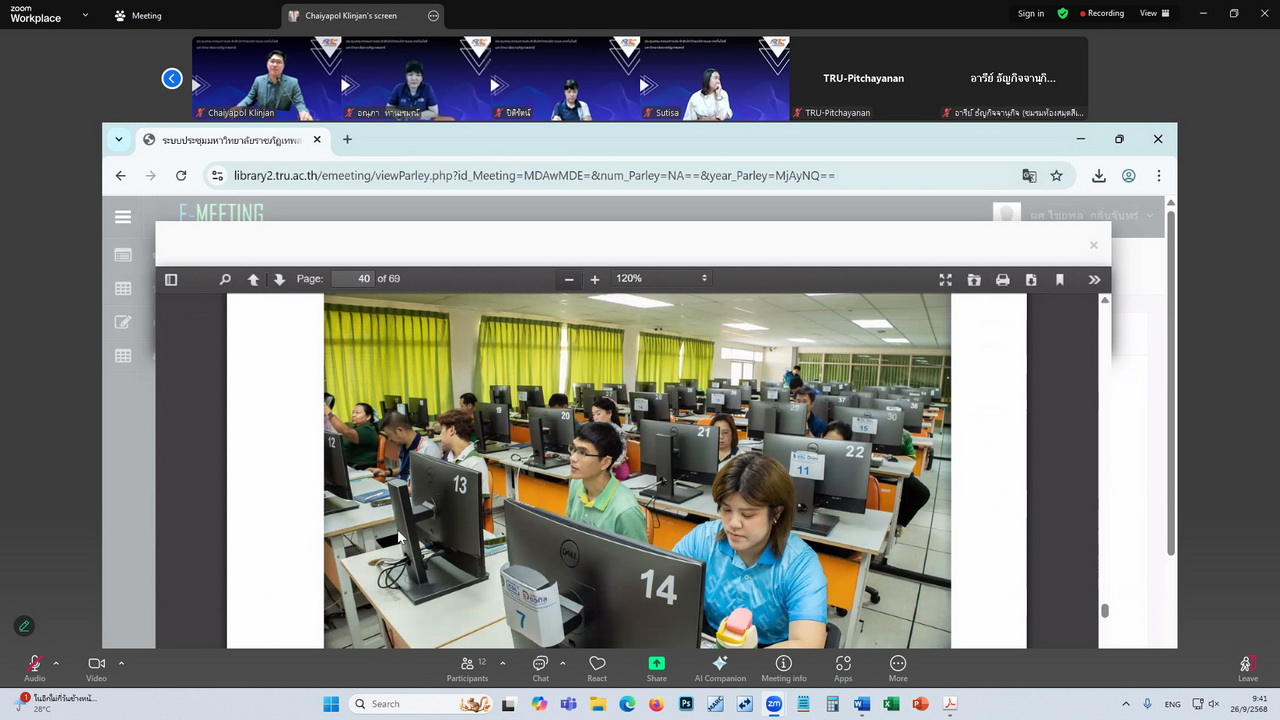Viewport: 1280px width, 720px height.
Task: Bookmark this page with star icon
Action: [1056, 176]
